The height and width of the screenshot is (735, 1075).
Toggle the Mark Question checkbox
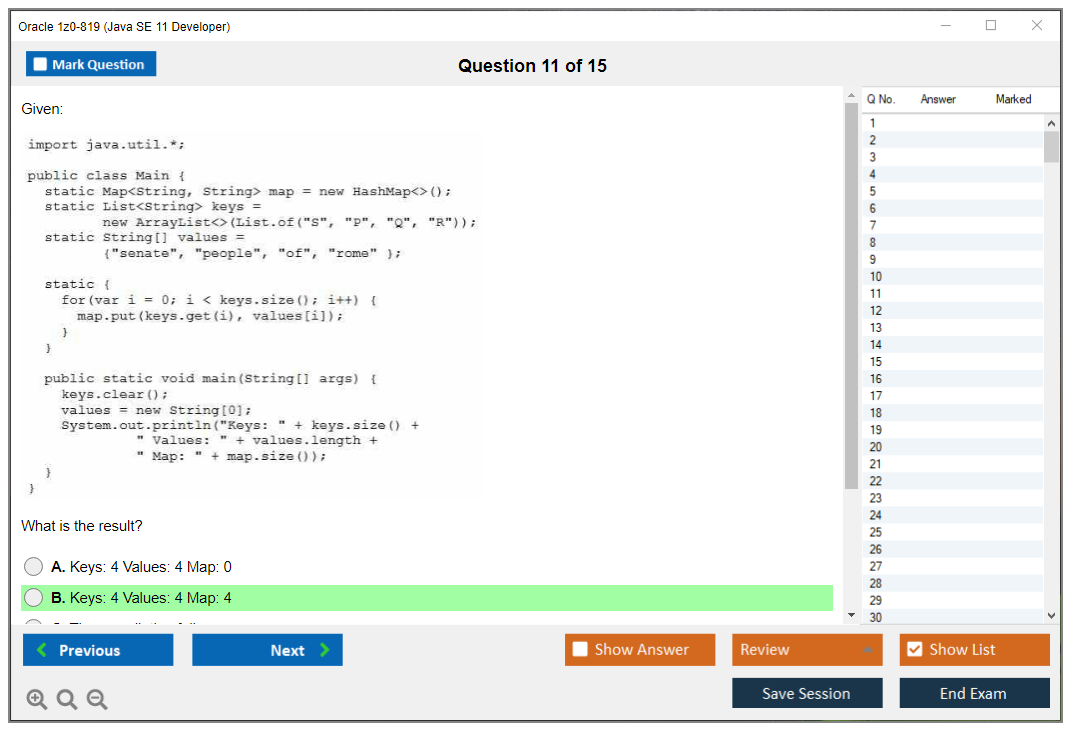pos(41,65)
